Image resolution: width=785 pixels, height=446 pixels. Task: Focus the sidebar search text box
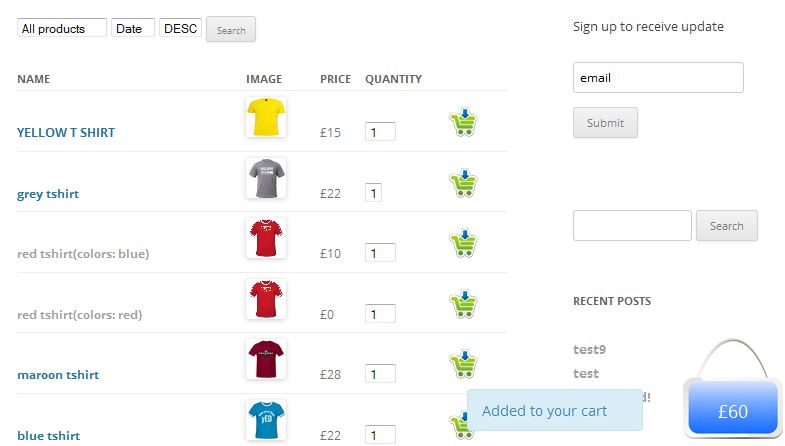tap(632, 226)
